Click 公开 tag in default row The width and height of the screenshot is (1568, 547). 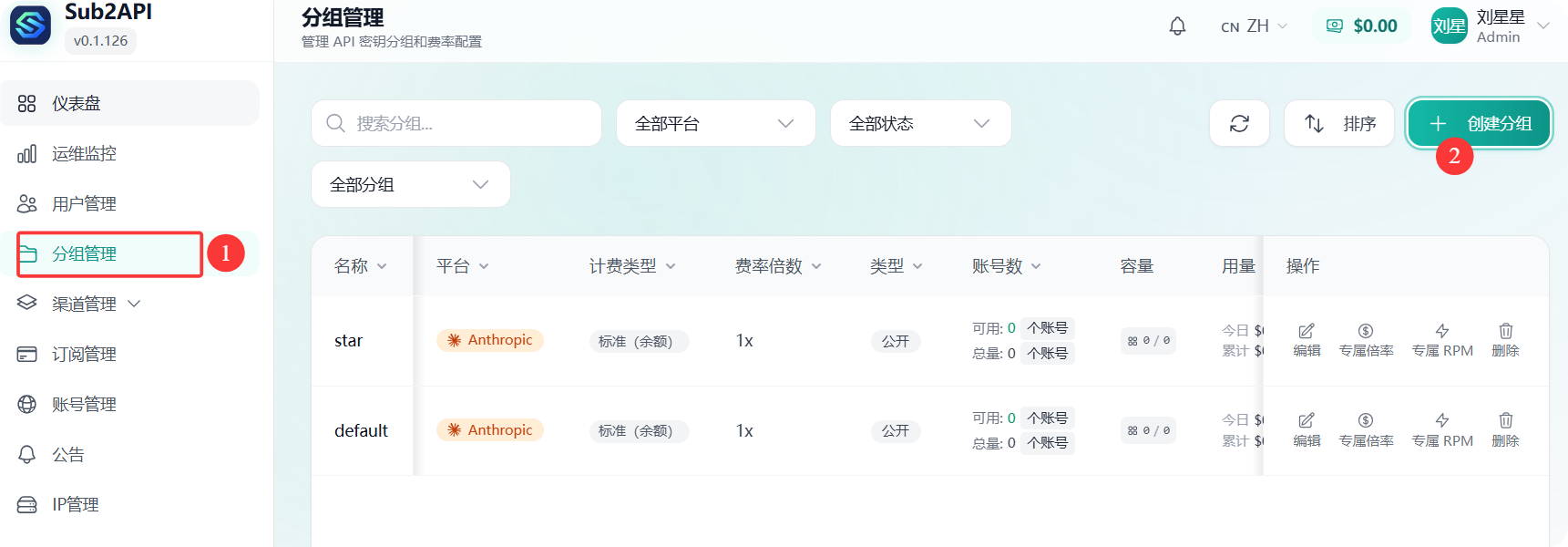pos(896,430)
